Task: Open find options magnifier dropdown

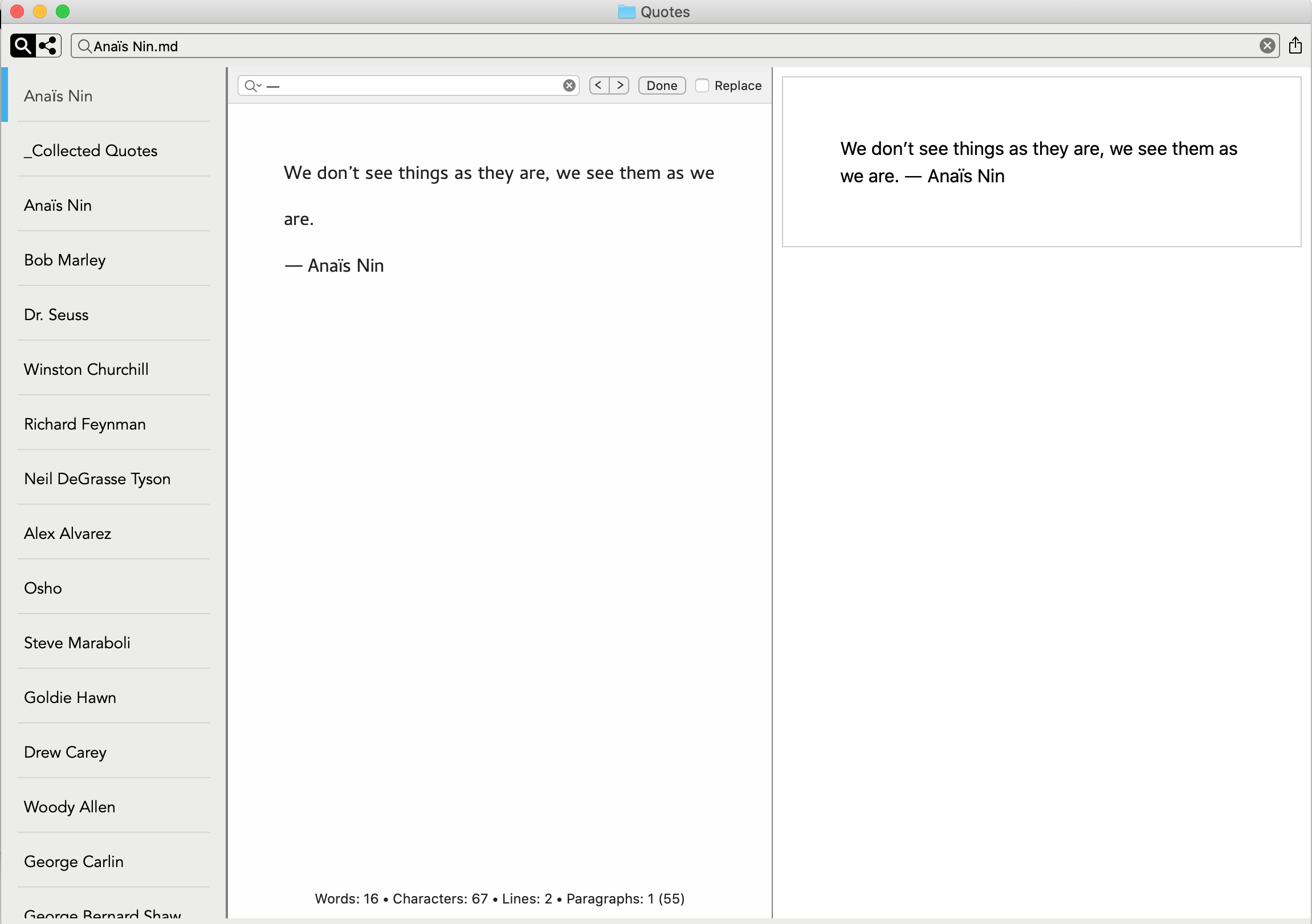Action: [x=252, y=85]
